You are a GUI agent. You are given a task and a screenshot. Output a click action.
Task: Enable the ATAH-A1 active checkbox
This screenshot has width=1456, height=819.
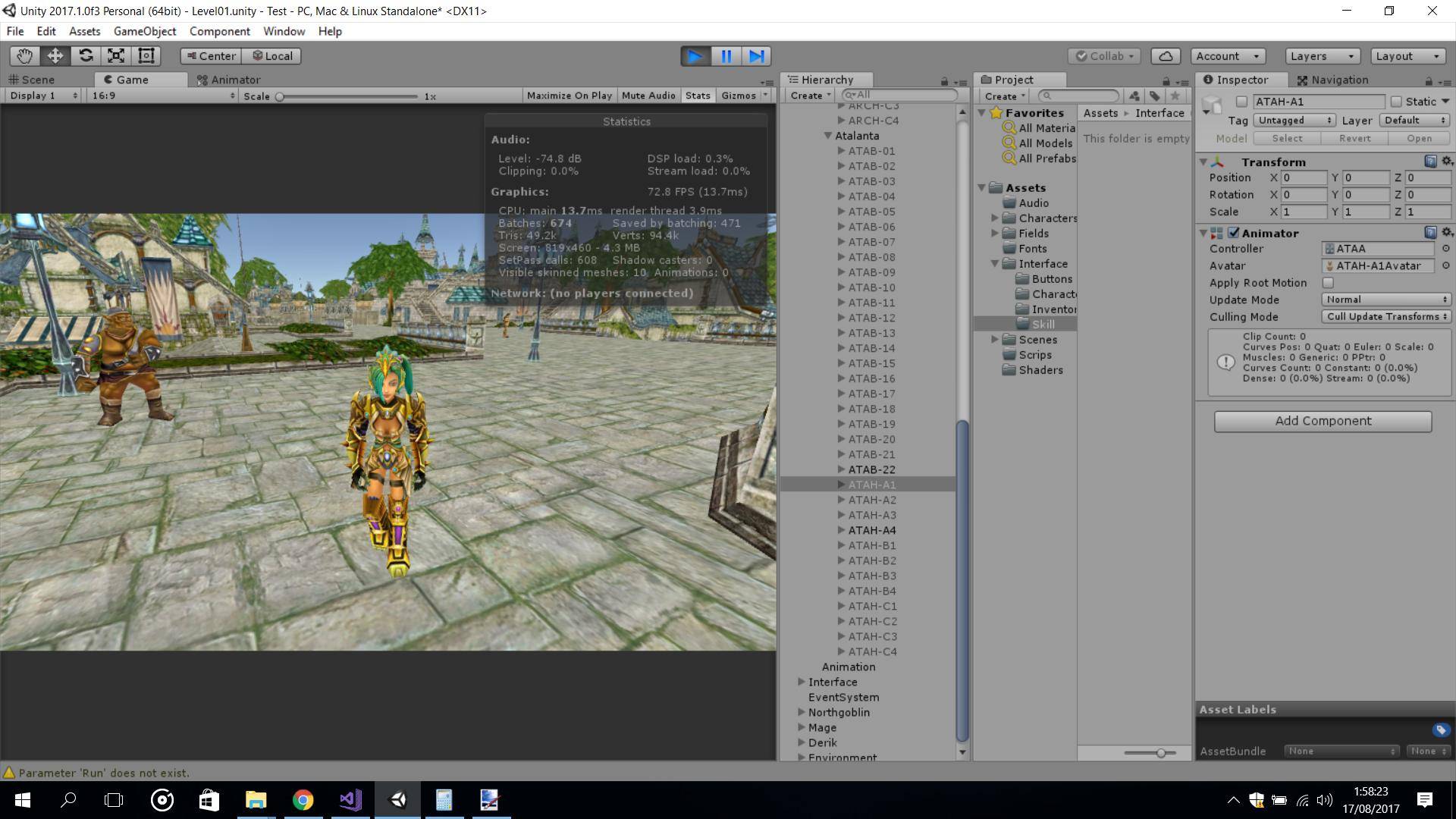pos(1241,102)
